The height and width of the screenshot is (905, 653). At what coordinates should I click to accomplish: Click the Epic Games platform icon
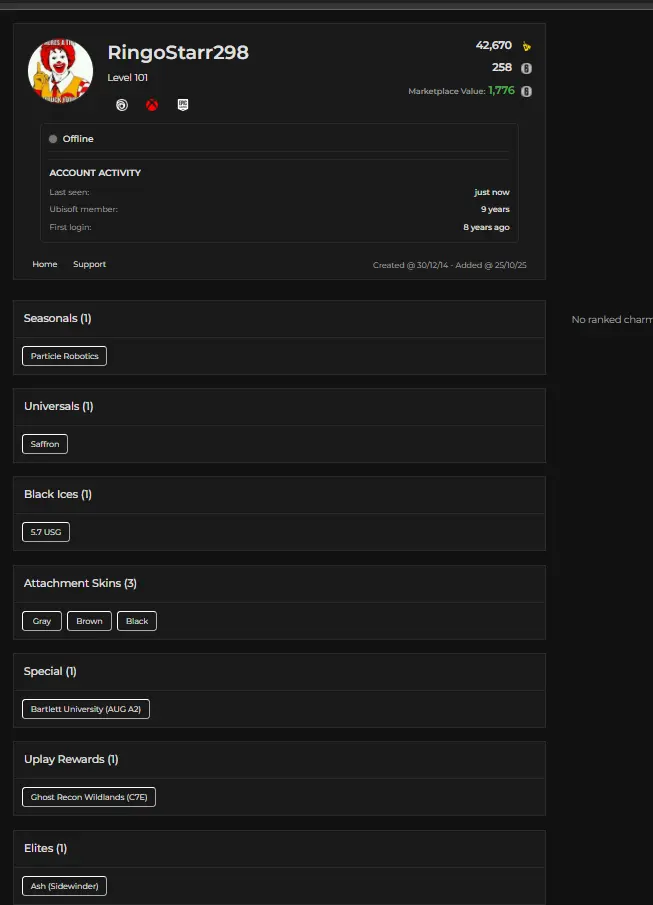point(183,104)
